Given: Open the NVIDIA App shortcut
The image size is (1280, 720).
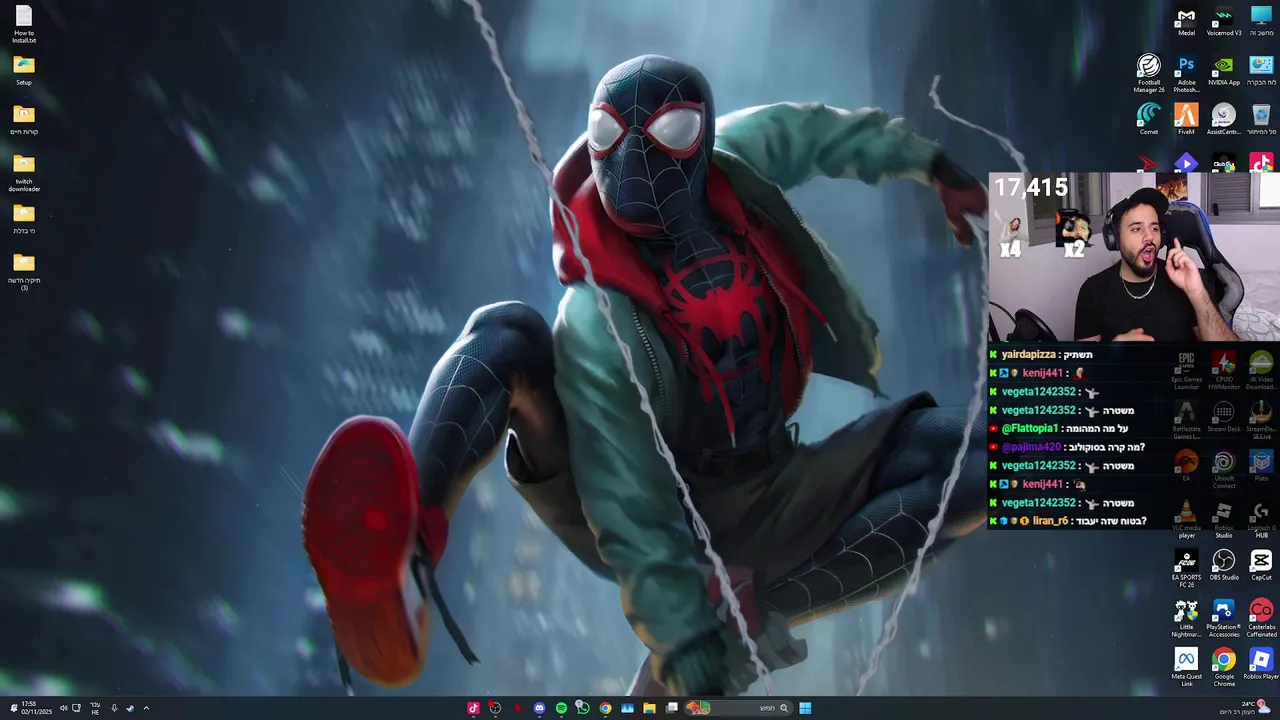Looking at the screenshot, I should pos(1224,72).
